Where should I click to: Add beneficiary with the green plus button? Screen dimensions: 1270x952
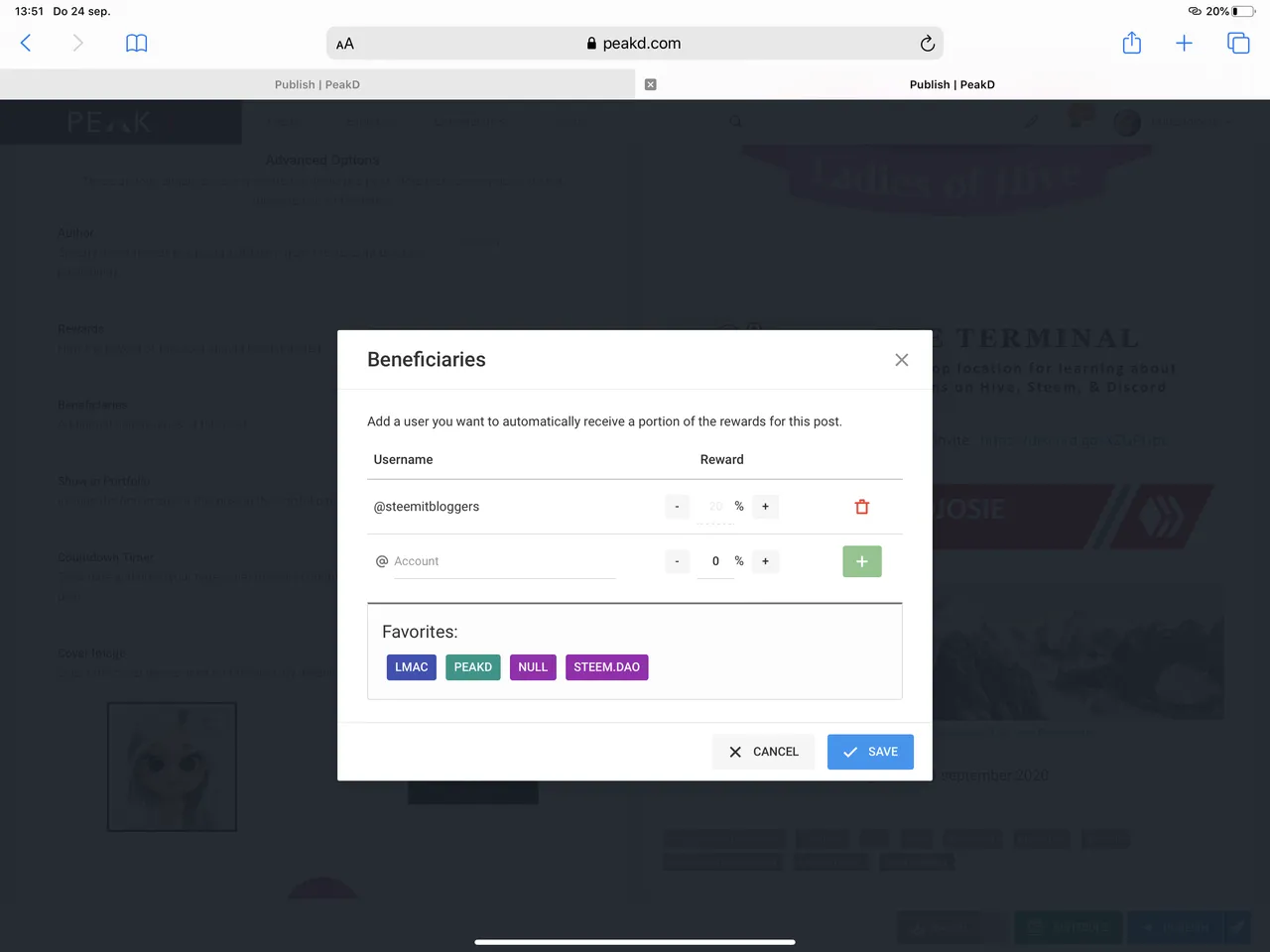tap(862, 561)
